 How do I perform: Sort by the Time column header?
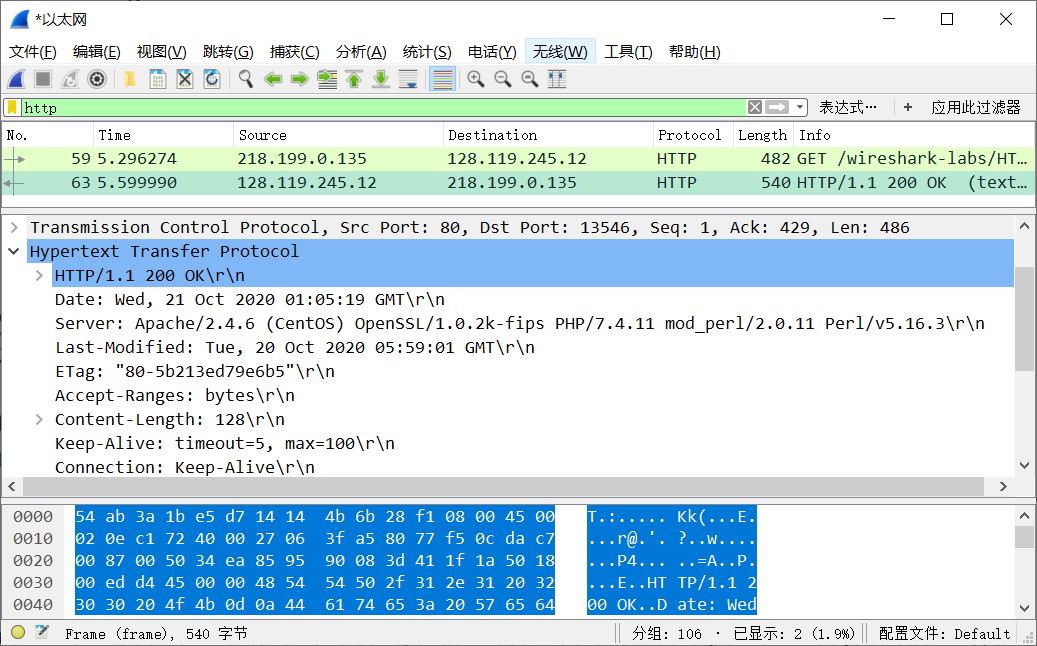tap(163, 136)
